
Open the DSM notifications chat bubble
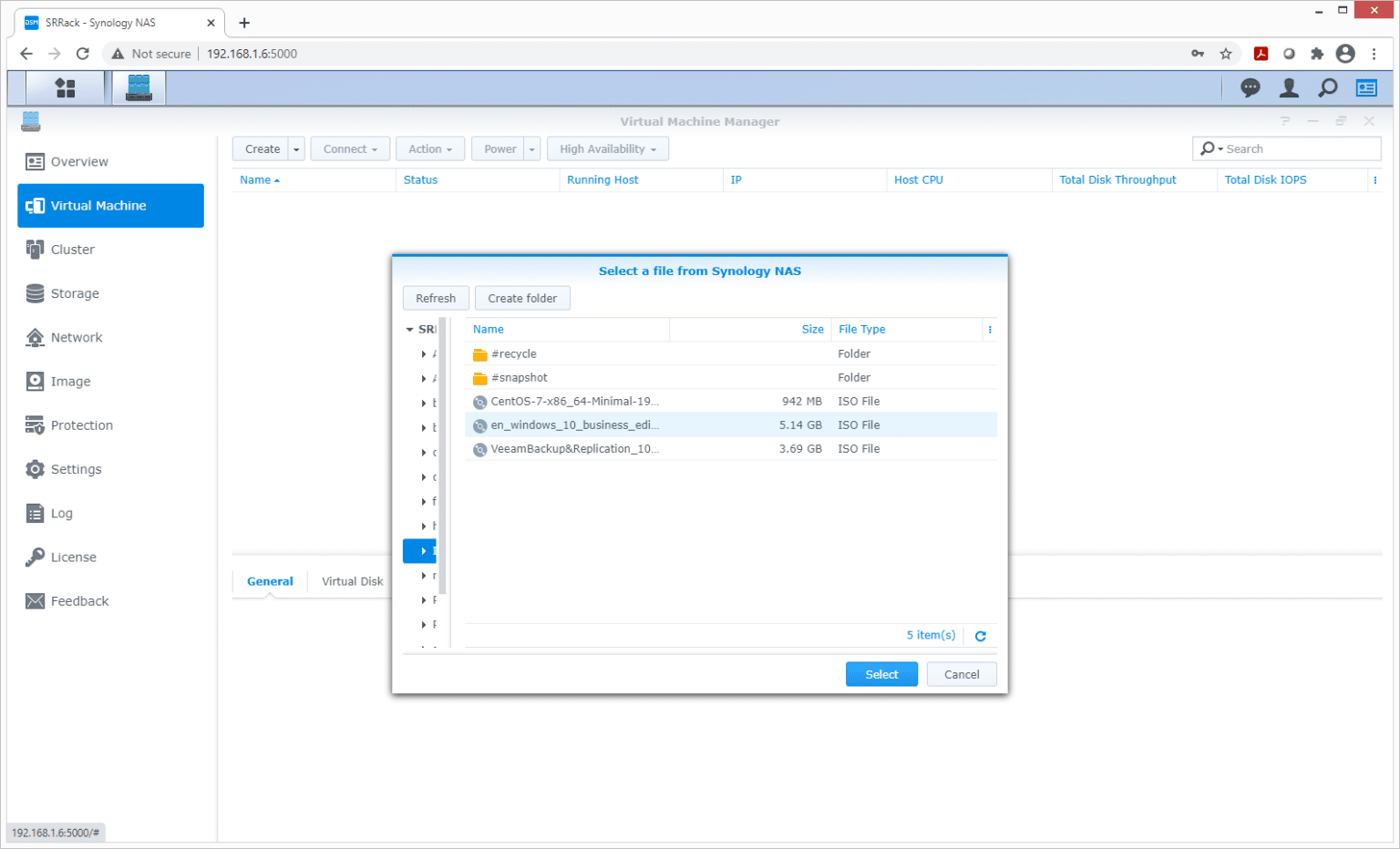click(x=1251, y=87)
